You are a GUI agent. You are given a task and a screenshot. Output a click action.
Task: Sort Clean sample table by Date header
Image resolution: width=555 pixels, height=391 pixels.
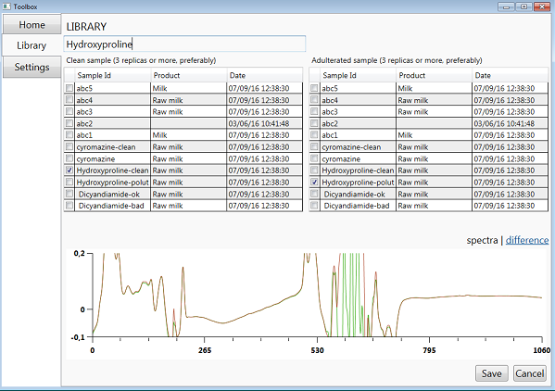point(264,75)
